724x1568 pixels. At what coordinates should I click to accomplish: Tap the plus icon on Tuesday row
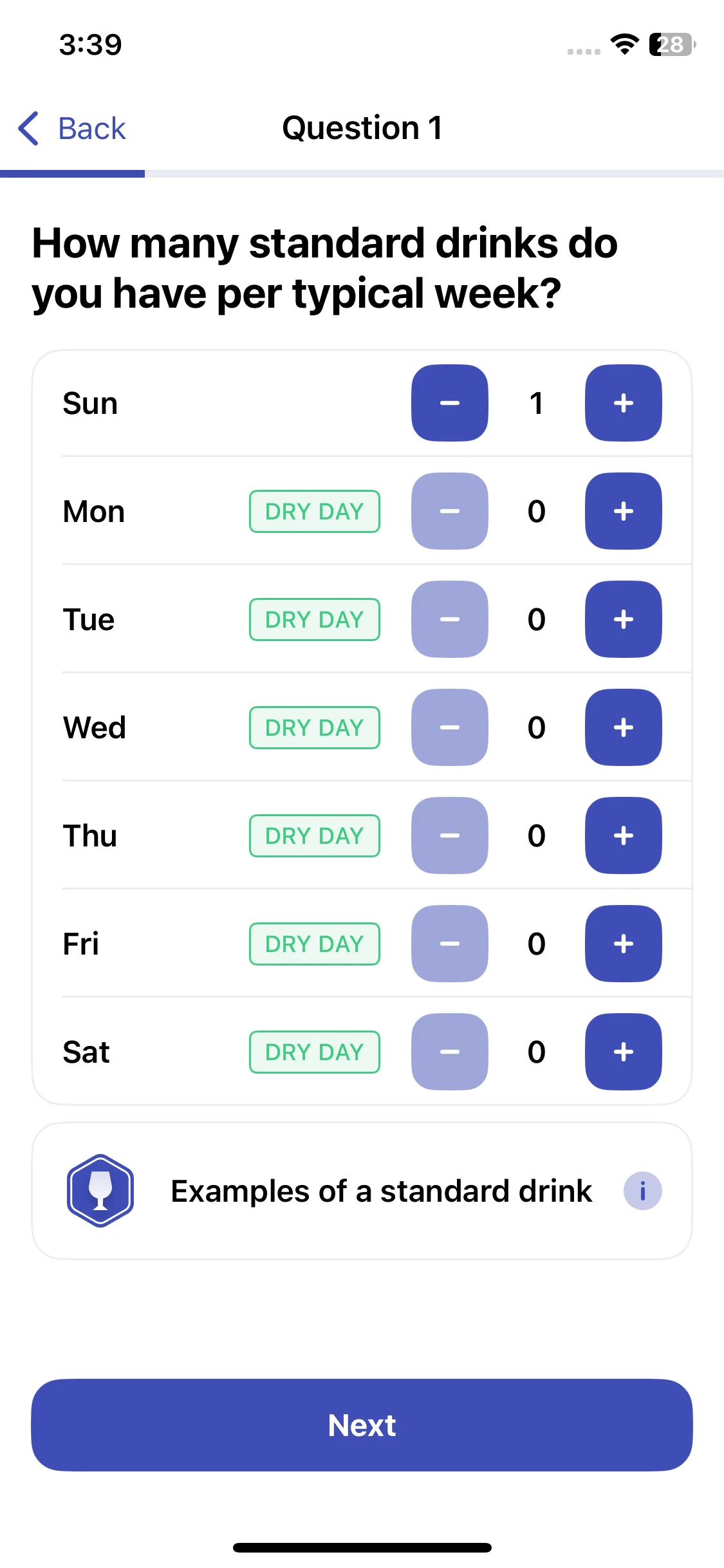click(623, 619)
